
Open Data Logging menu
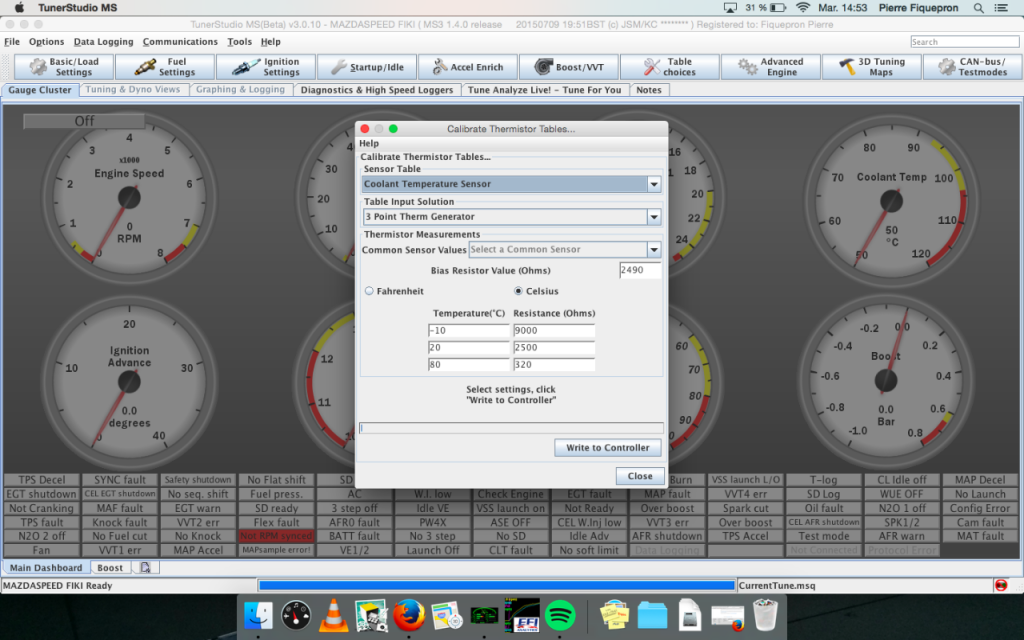pyautogui.click(x=103, y=42)
